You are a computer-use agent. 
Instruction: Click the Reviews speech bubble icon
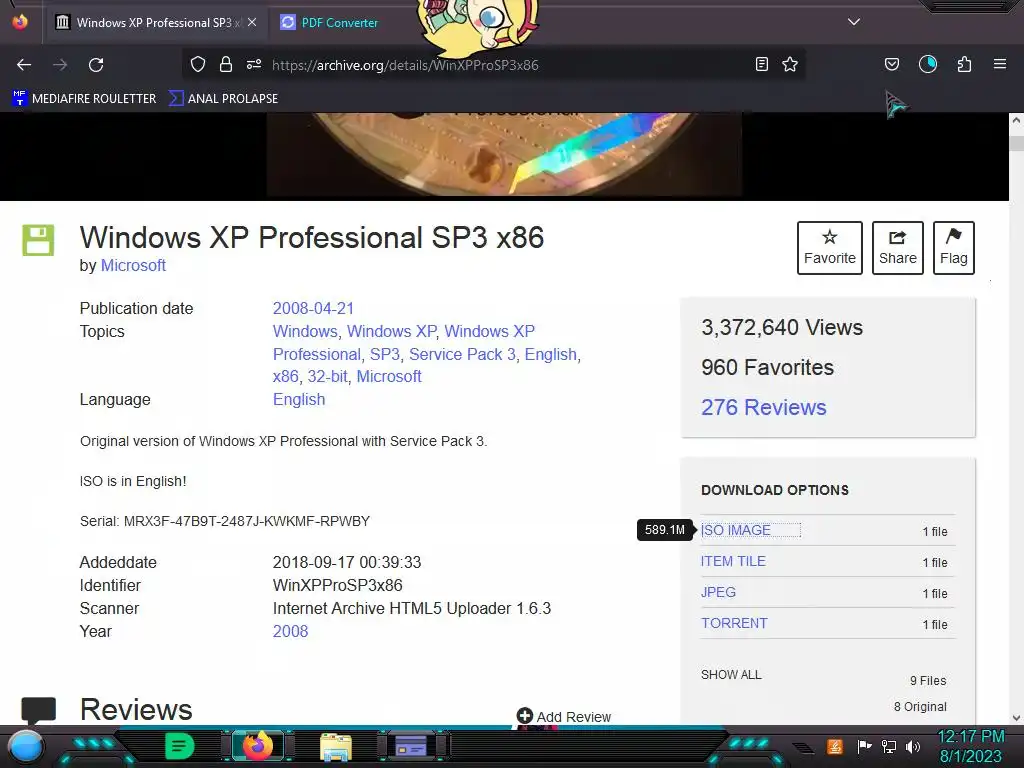pos(39,709)
